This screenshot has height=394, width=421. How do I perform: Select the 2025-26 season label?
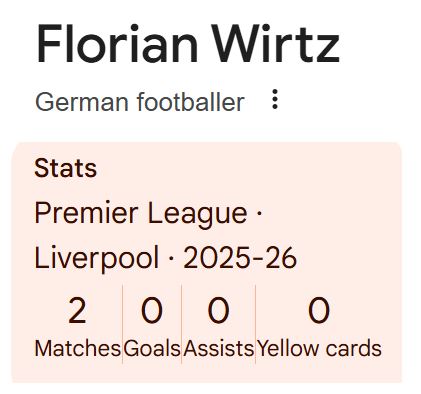click(x=240, y=258)
